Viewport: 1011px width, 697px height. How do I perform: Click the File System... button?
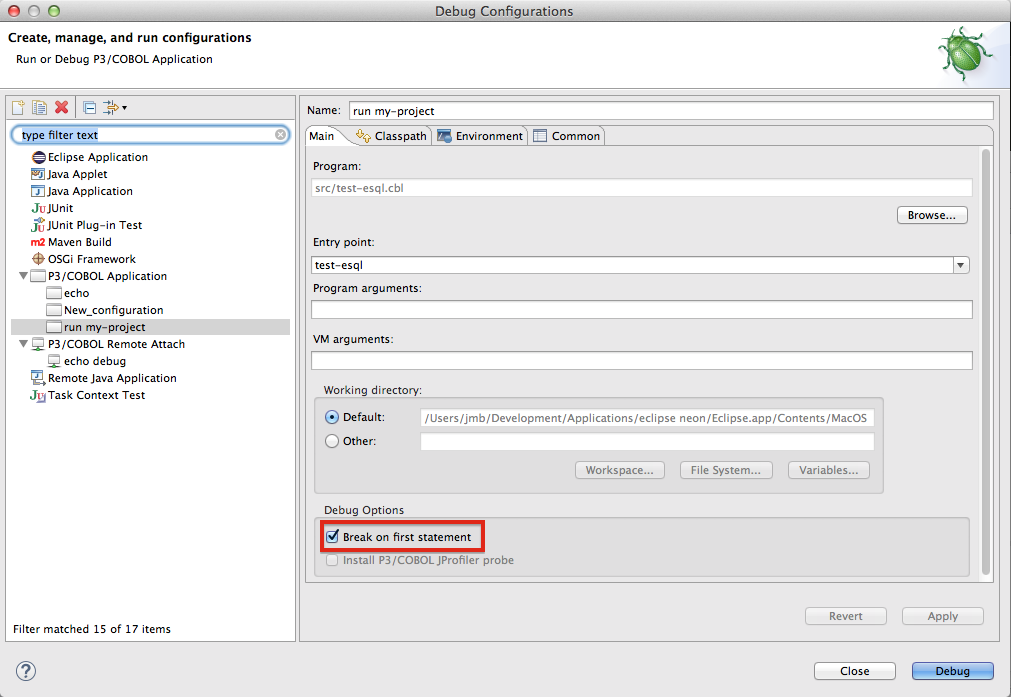pos(726,470)
